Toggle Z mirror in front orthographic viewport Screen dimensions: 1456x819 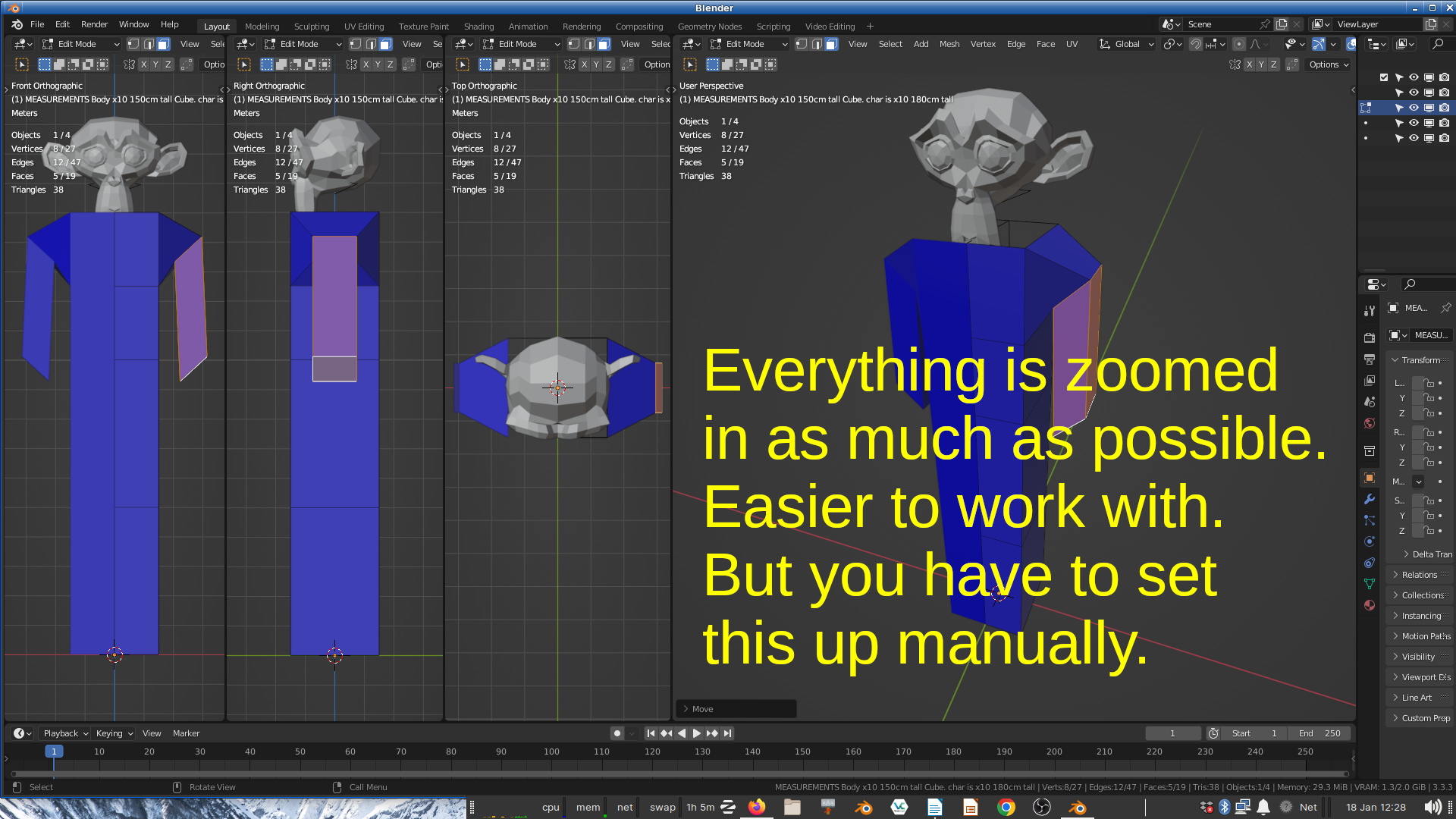point(168,64)
